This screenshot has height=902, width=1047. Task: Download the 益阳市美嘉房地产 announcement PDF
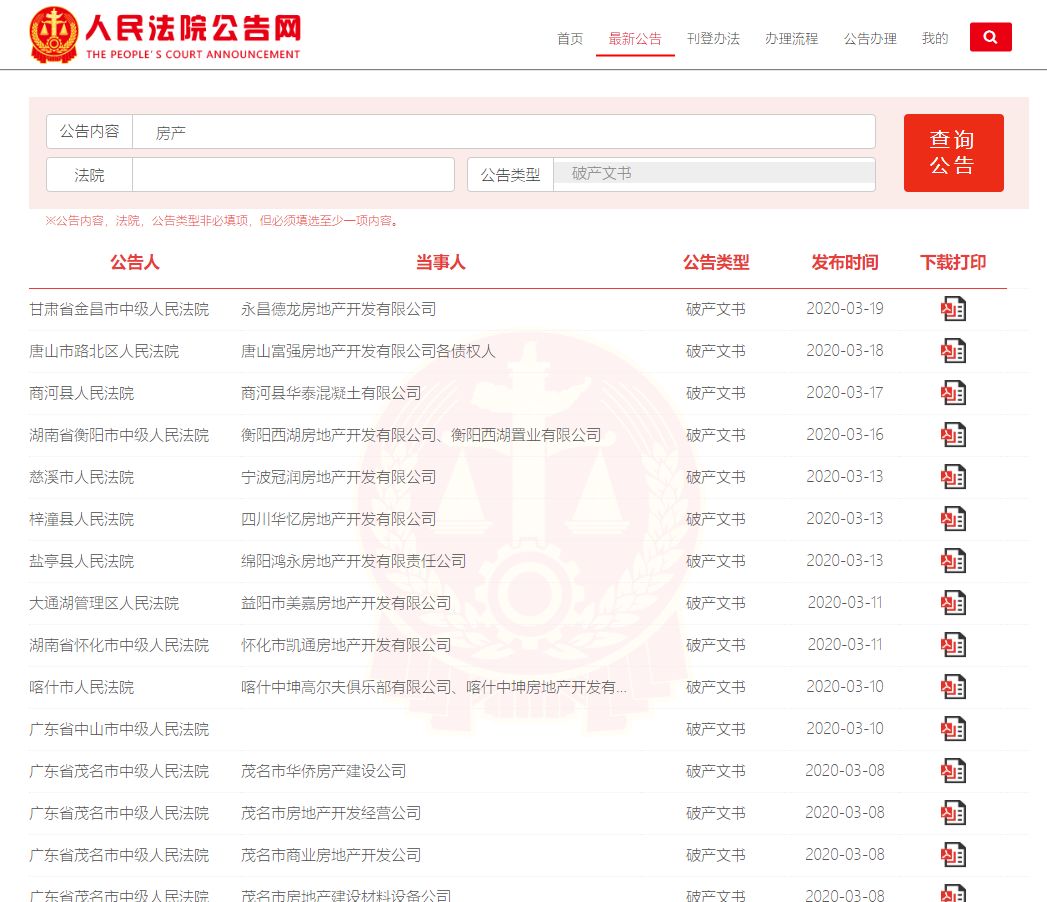coord(954,602)
